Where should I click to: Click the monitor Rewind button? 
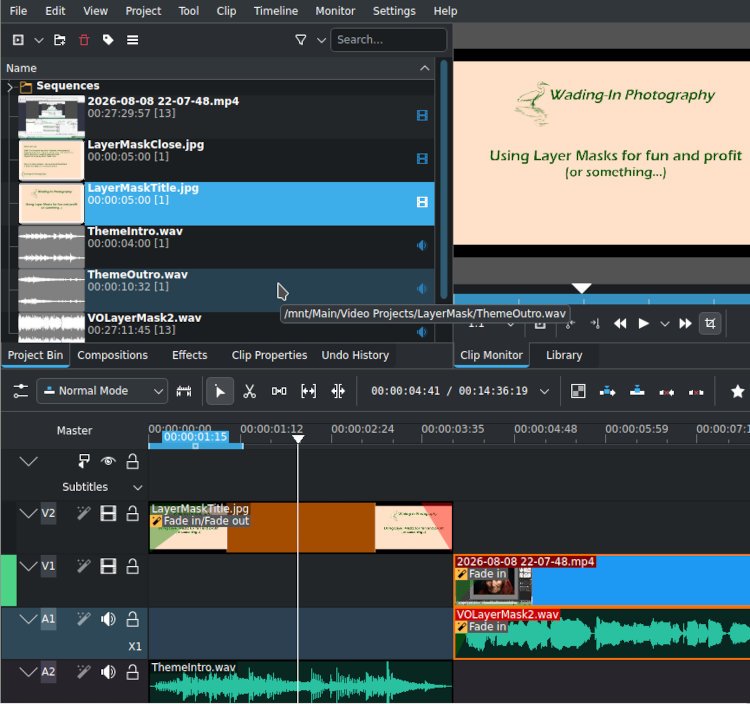620,324
